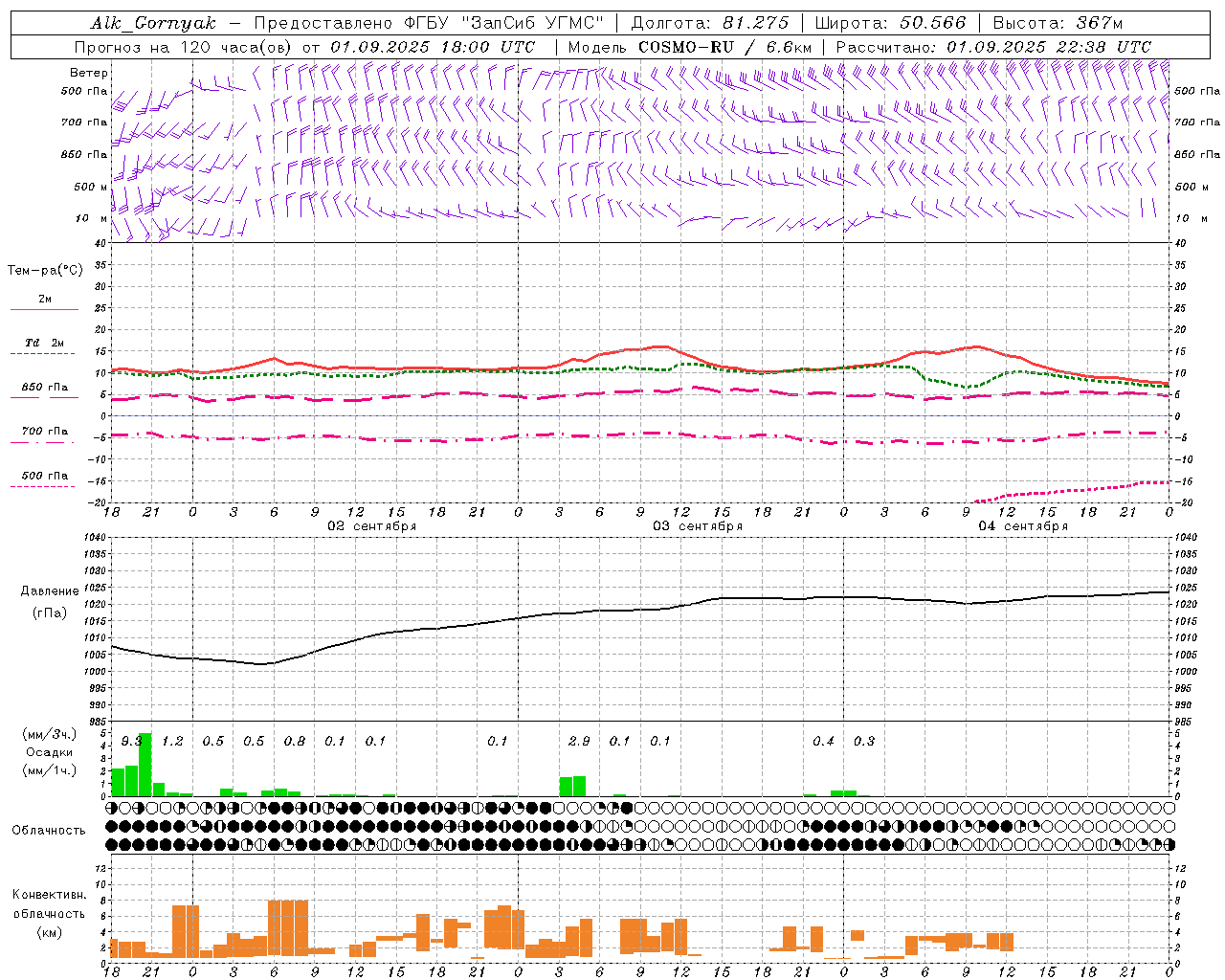
Task: Select the 0.8 precipitation value
Action: (x=295, y=741)
